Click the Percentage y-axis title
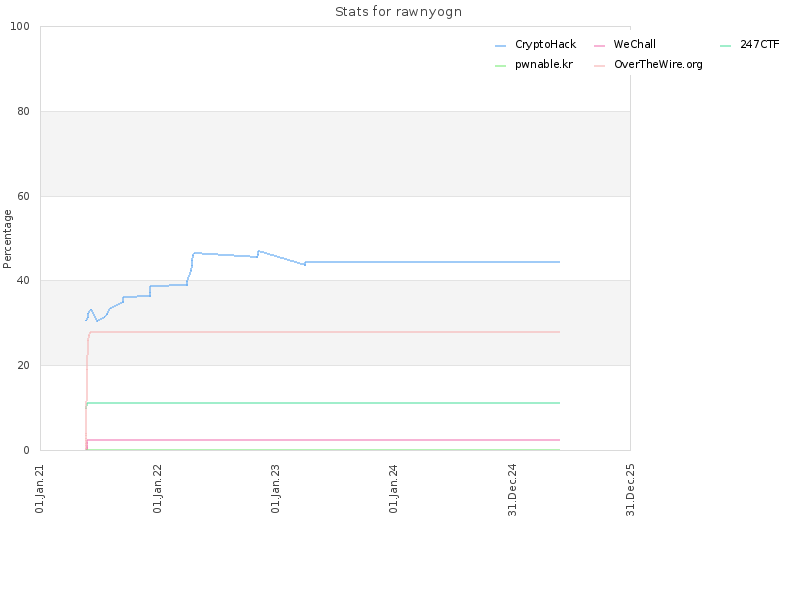The image size is (800, 600). [7, 239]
